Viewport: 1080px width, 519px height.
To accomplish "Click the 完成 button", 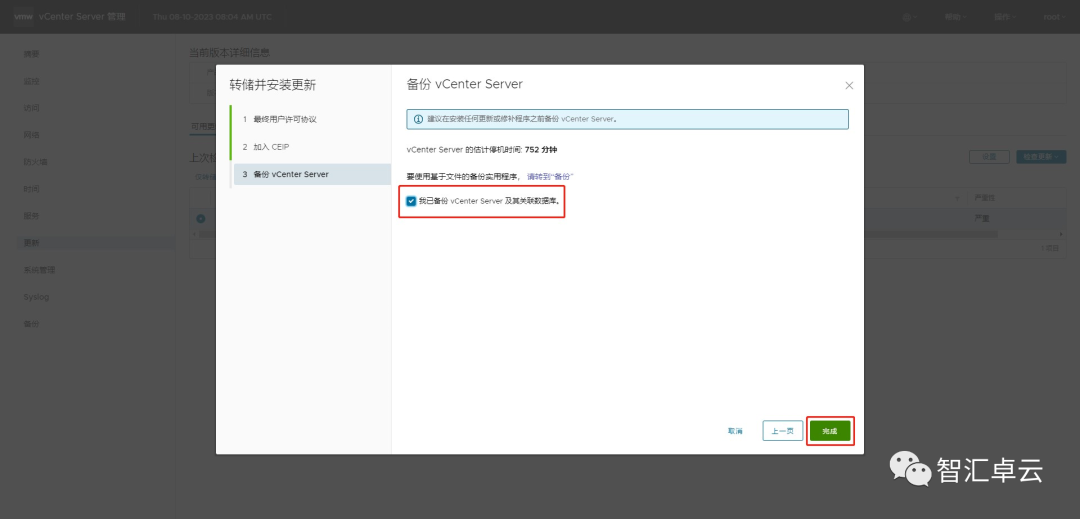I will click(830, 431).
